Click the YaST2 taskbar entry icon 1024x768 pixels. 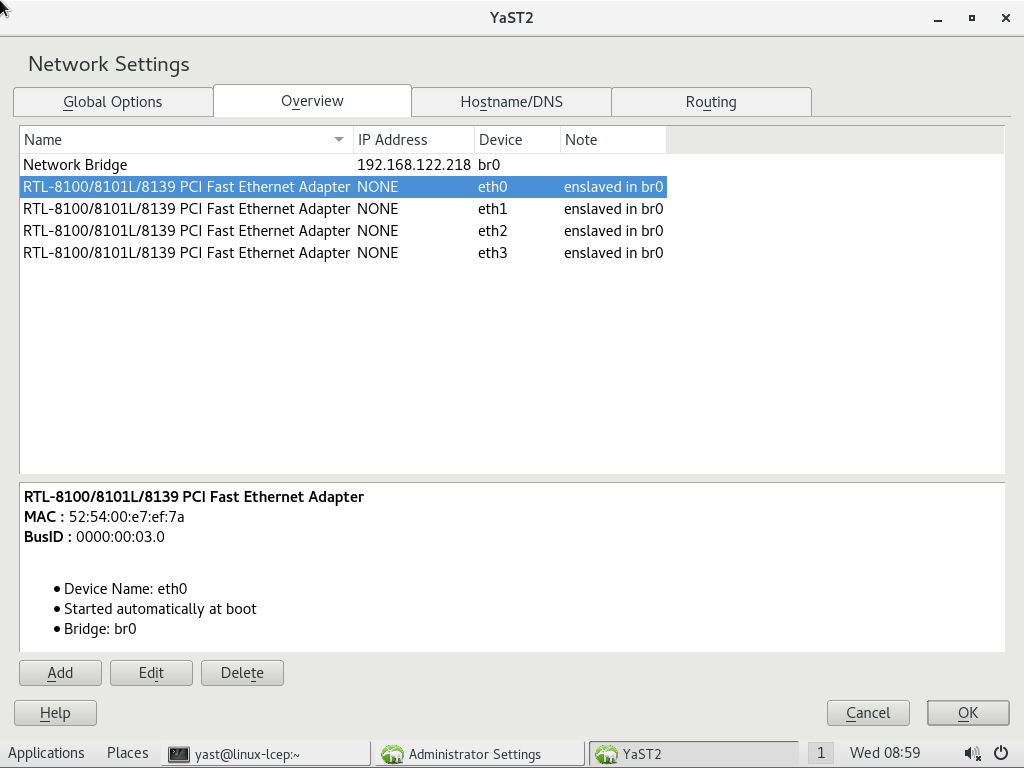click(606, 755)
